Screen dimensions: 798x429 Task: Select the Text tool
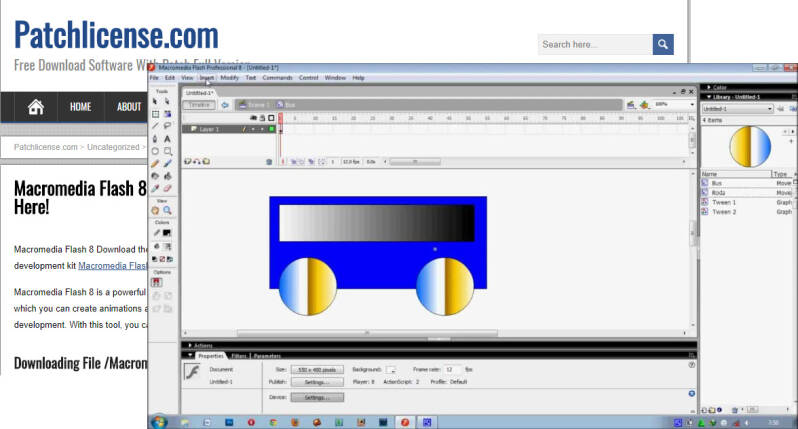point(167,138)
